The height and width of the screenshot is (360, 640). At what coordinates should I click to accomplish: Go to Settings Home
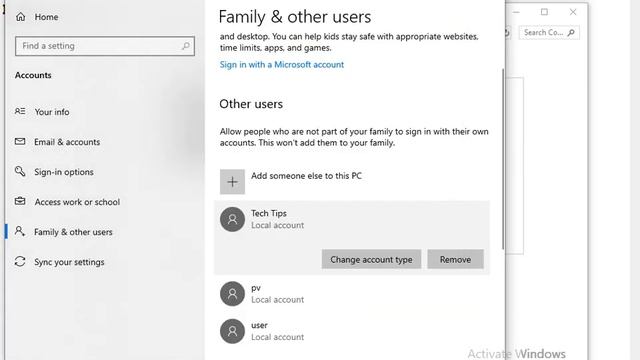[37, 17]
